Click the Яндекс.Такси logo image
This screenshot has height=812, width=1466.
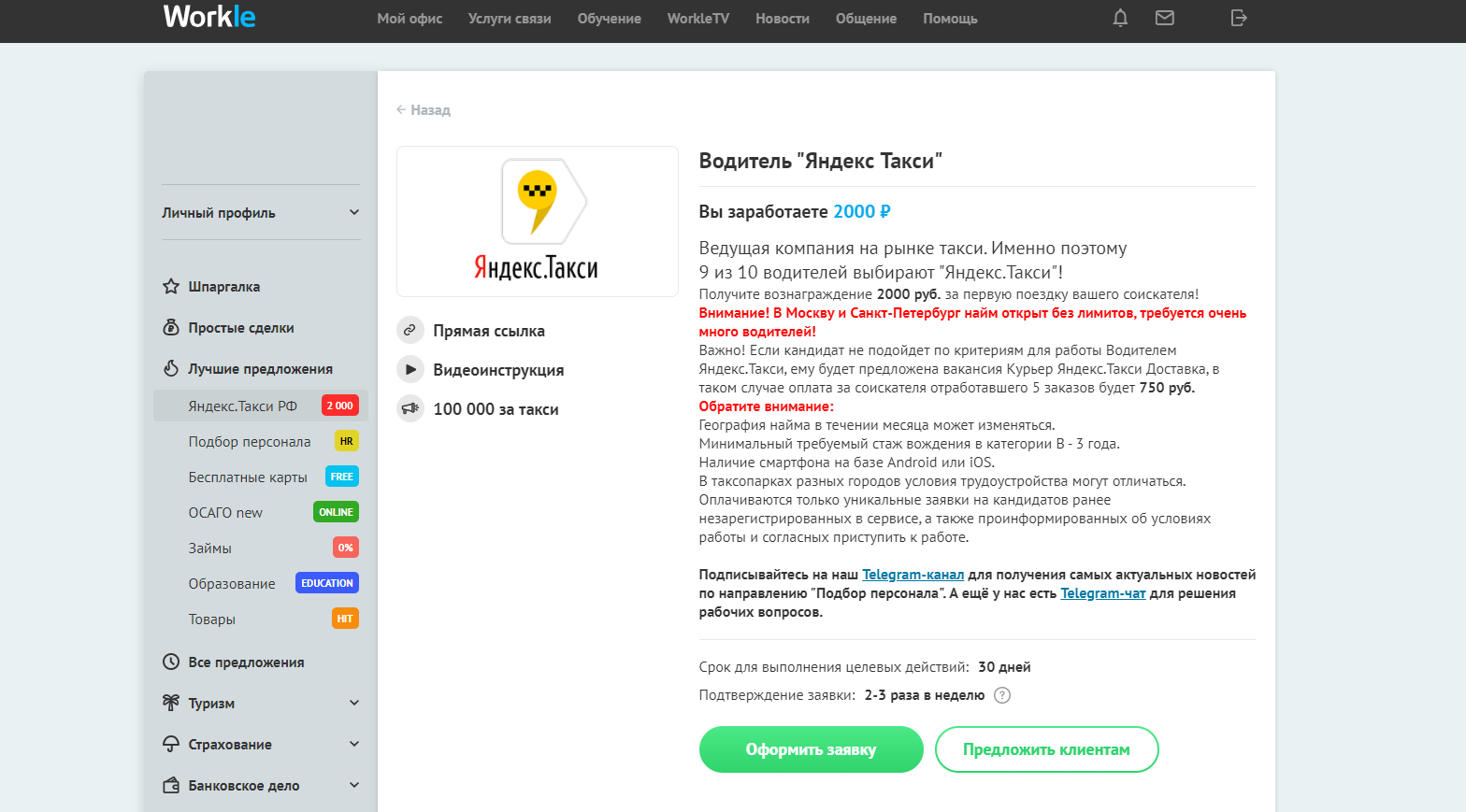tap(538, 221)
